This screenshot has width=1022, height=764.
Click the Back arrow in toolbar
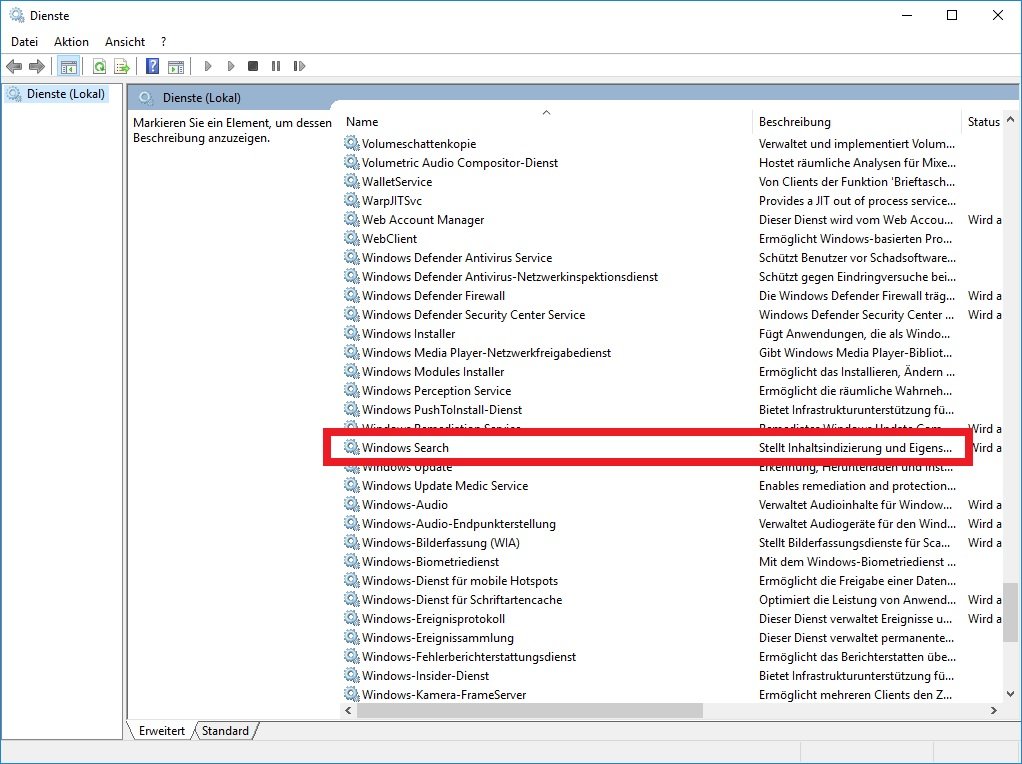pyautogui.click(x=14, y=66)
